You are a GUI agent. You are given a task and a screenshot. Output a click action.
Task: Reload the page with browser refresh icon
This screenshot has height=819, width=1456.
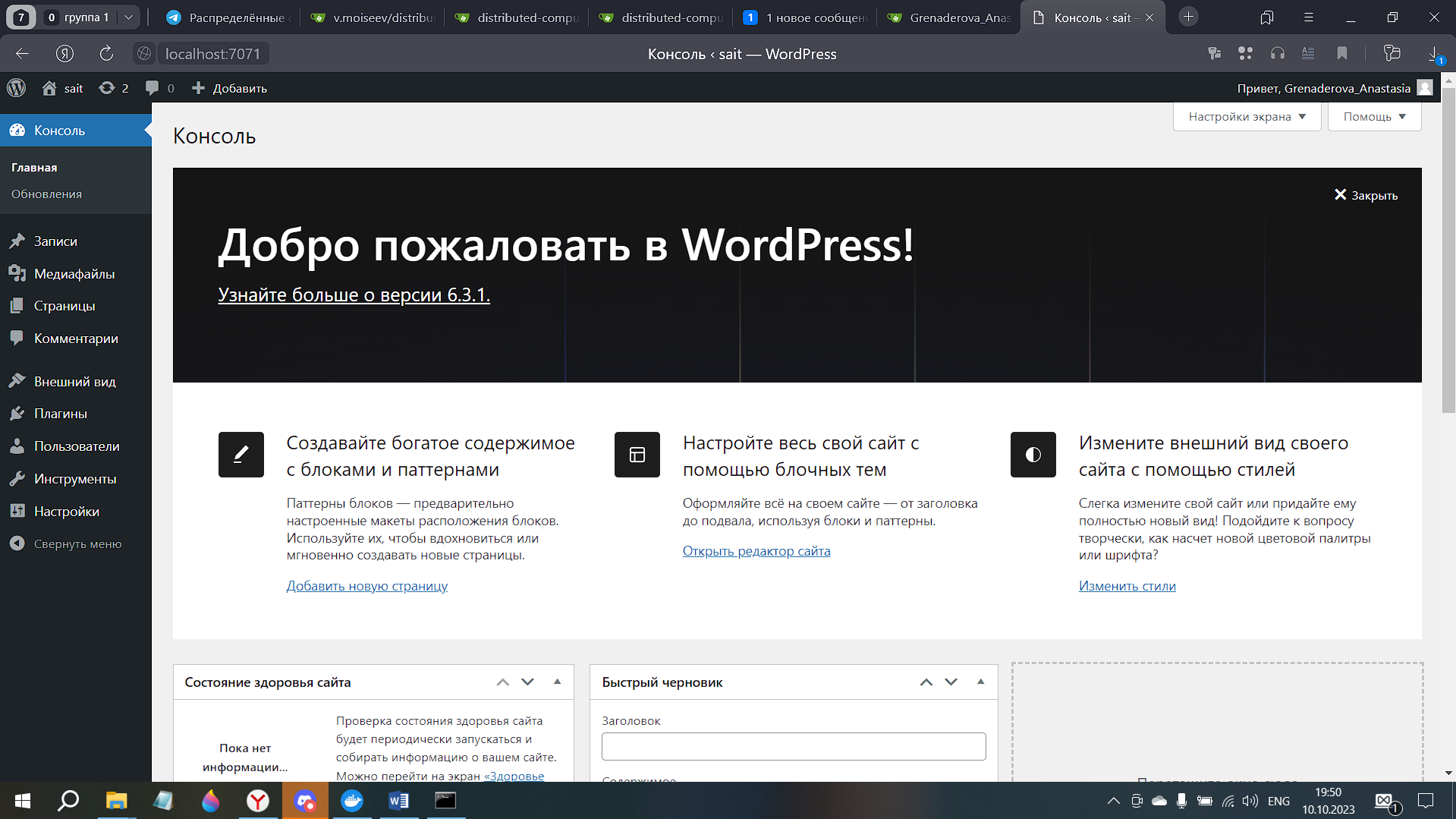coord(106,54)
